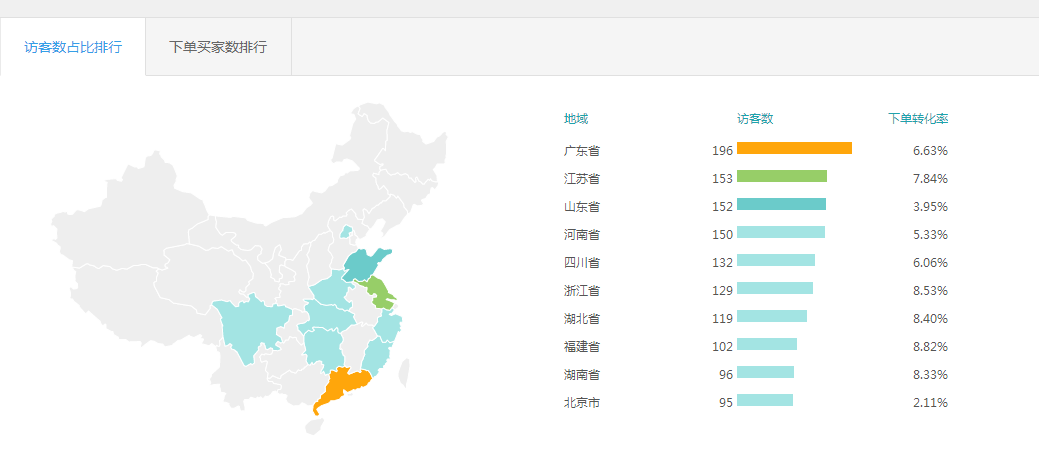The height and width of the screenshot is (458, 1039).
Task: Select the 江苏省 row label
Action: (x=582, y=178)
